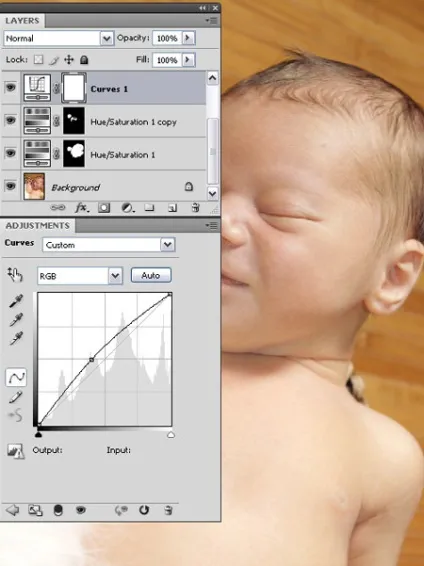424x566 pixels.
Task: Hide the Curves 1 layer
Action: tap(10, 87)
